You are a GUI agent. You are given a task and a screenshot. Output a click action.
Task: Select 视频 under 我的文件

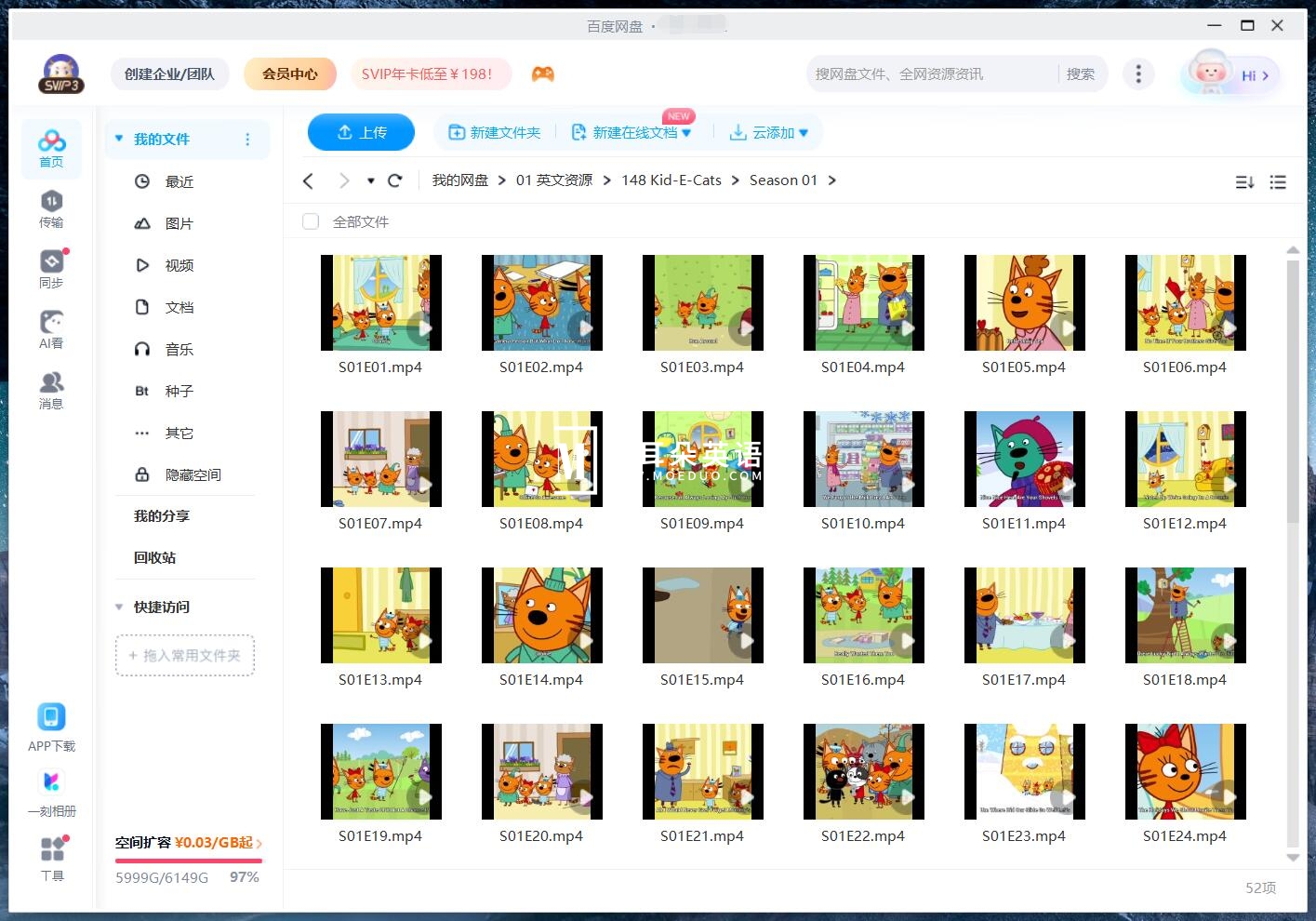click(179, 265)
